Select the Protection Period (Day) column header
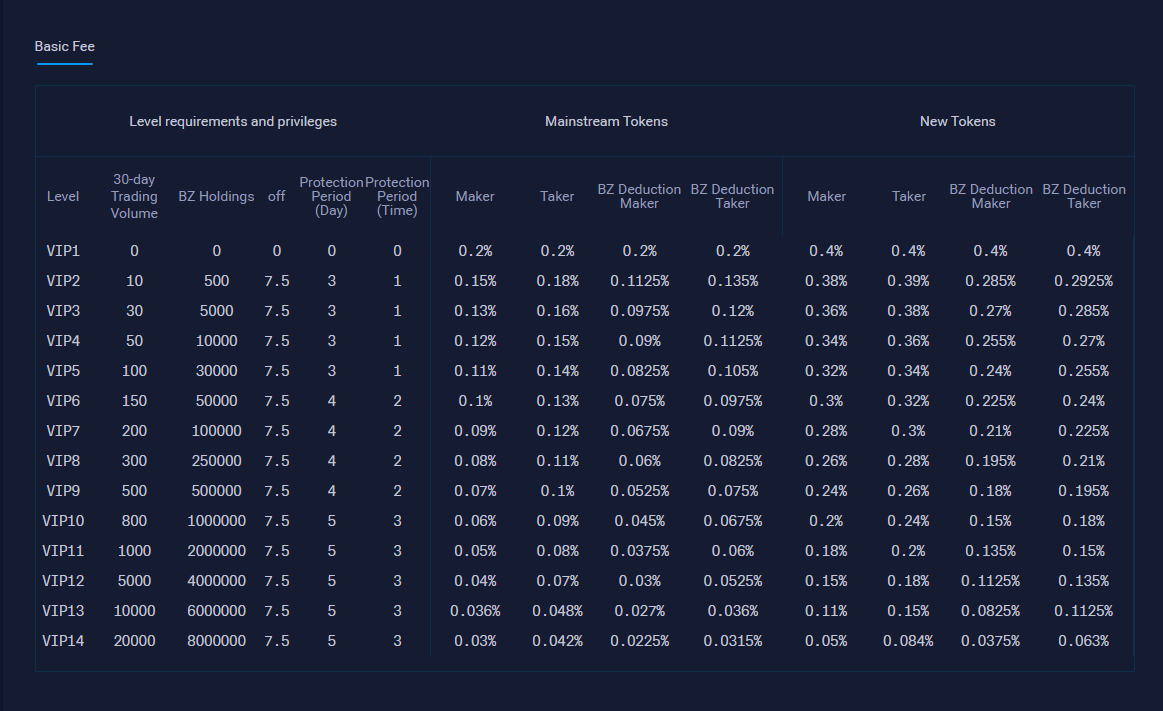 (331, 196)
